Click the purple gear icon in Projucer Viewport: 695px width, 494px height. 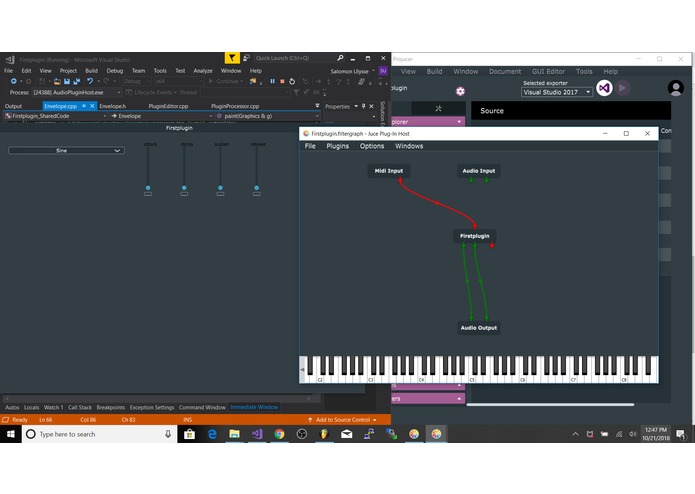(460, 91)
